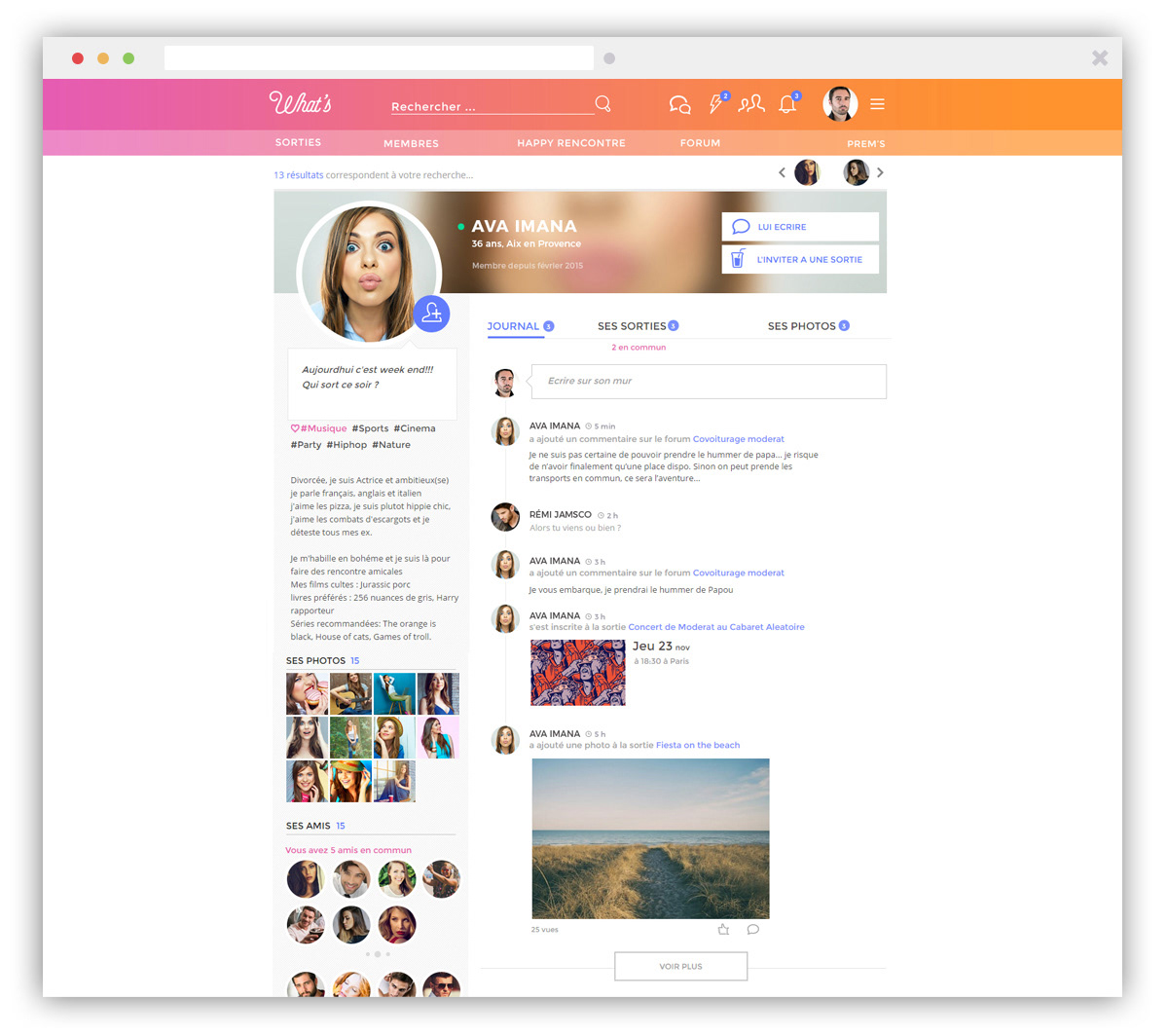The image size is (1168, 1036).
Task: Click the #Party hashtag
Action: point(306,445)
